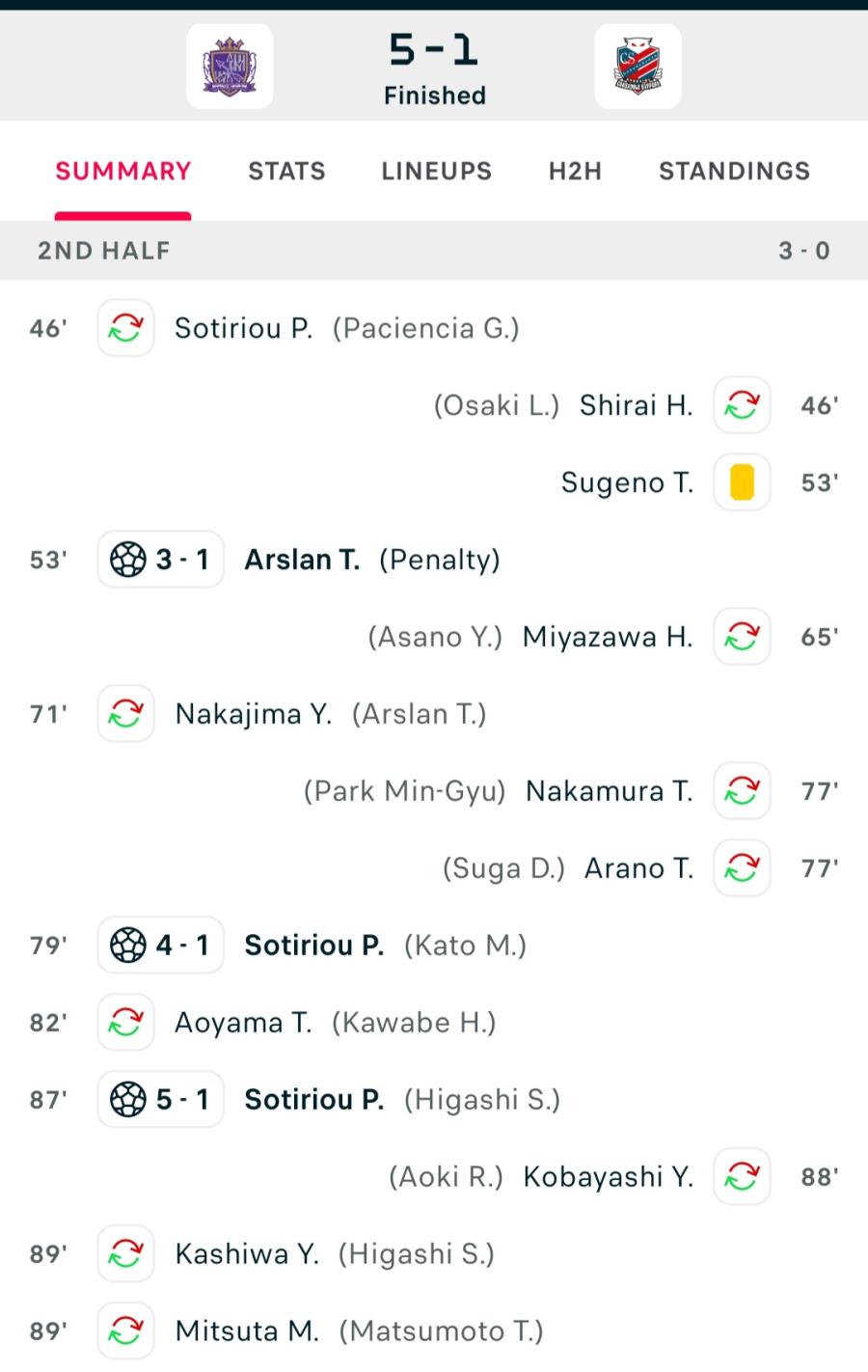The image size is (868, 1372).
Task: Tap the goal ball icon for 3 - 1
Action: click(x=128, y=560)
